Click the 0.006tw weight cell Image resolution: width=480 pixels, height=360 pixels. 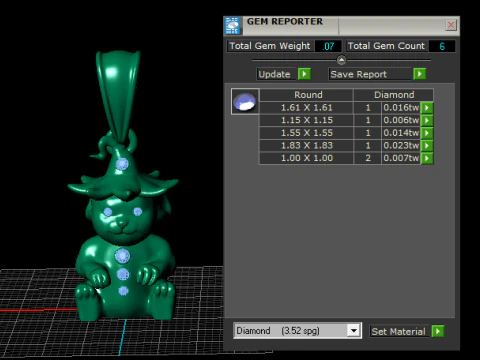point(401,120)
